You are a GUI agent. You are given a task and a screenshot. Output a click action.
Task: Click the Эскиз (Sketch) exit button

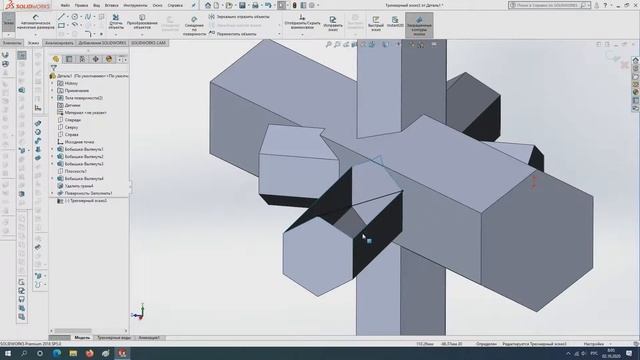click(x=9, y=22)
